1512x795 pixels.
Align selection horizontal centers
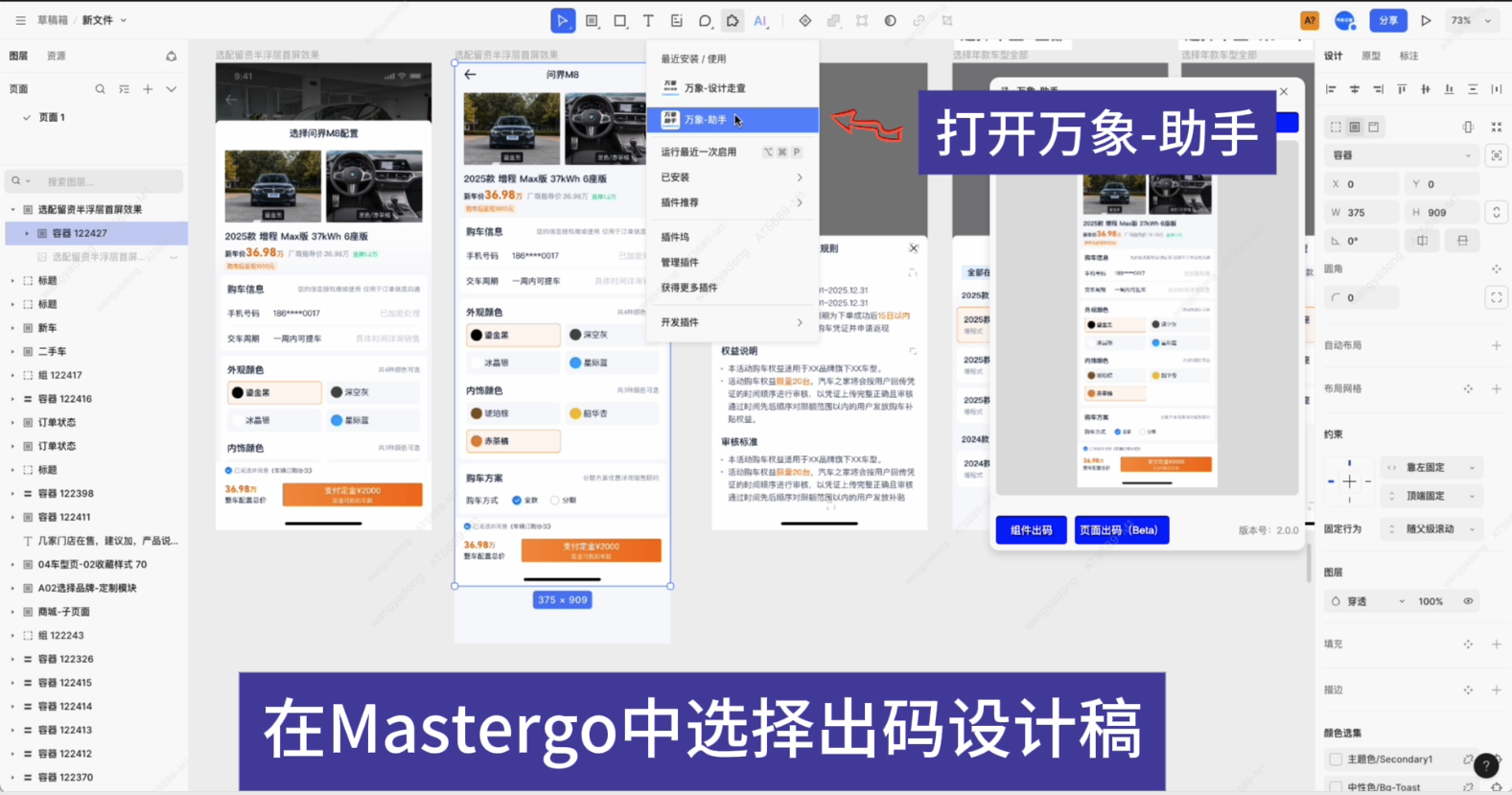pos(1355,89)
